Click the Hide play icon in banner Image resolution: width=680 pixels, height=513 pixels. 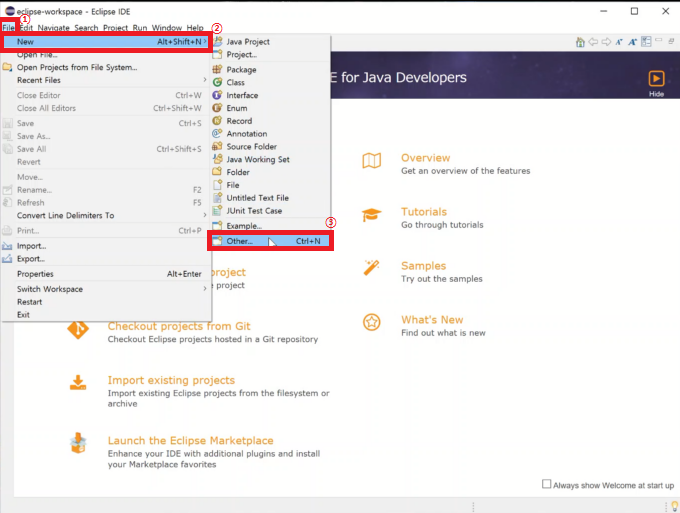coord(656,79)
